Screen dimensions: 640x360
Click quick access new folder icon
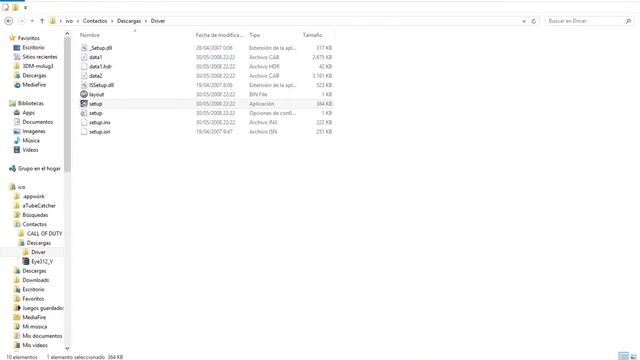[x=15, y=7]
